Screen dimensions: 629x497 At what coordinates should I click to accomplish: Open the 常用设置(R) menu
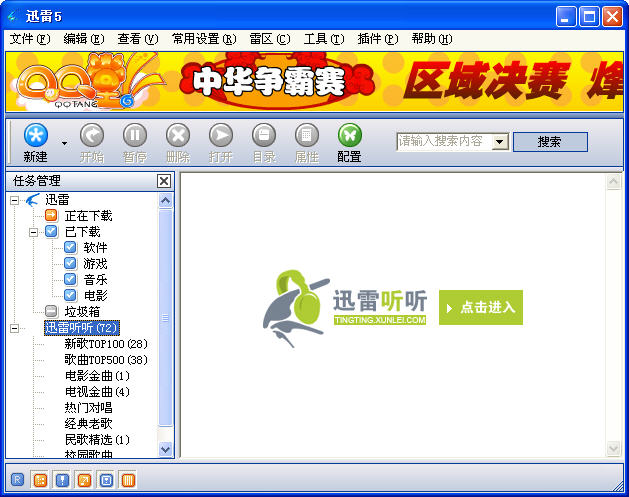pos(204,39)
